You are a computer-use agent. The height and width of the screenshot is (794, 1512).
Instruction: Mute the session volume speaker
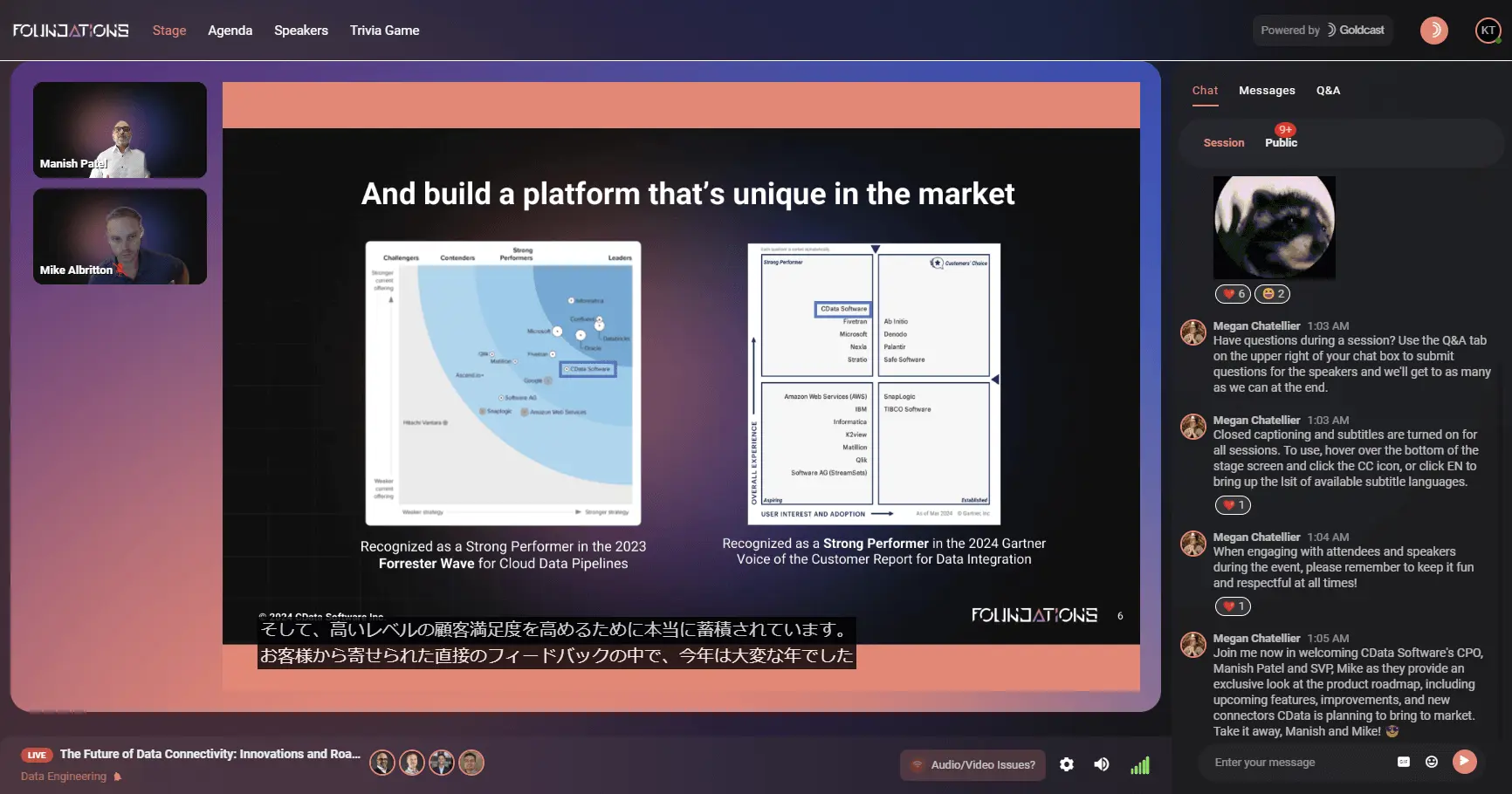click(1102, 764)
